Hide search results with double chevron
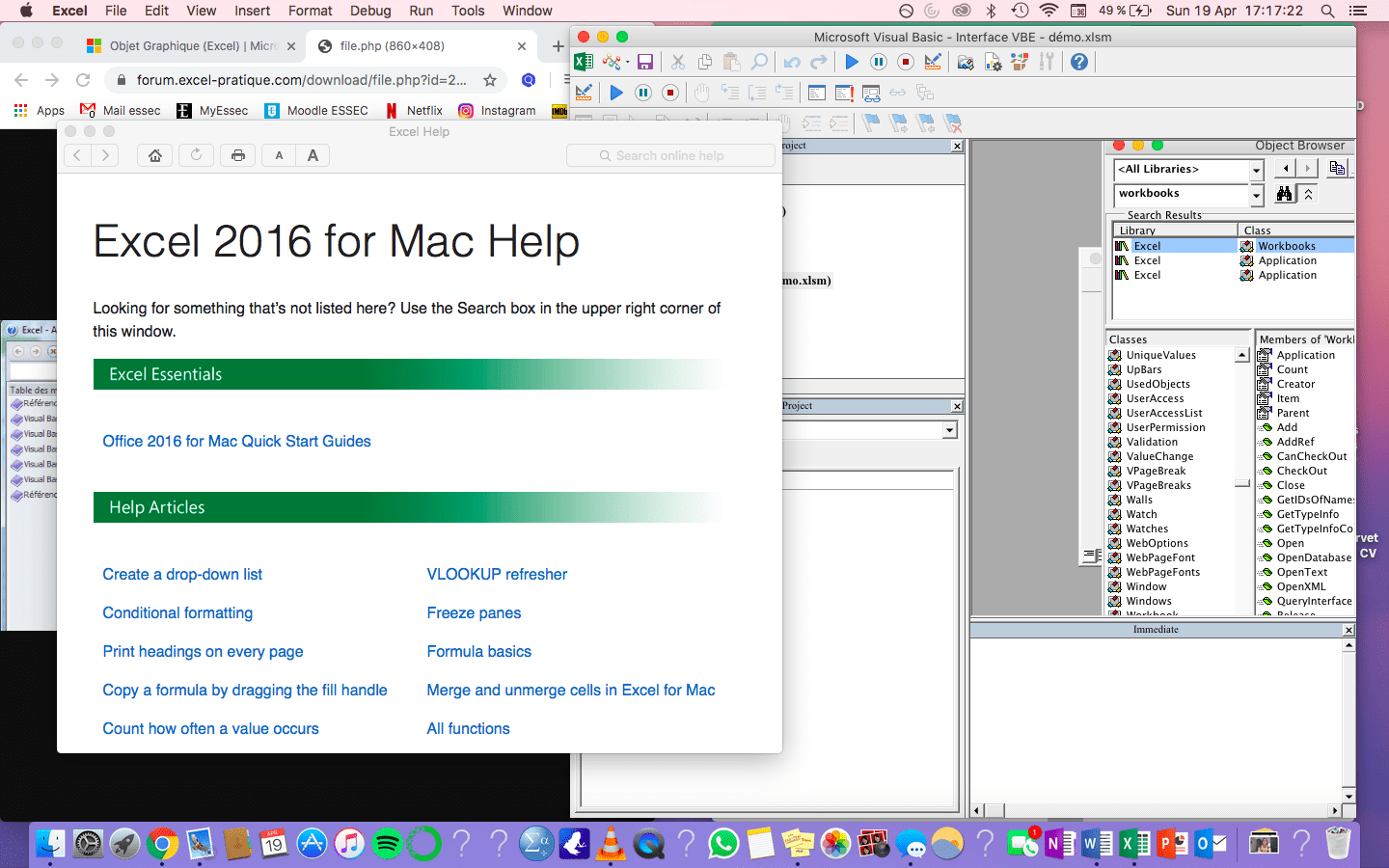1389x868 pixels. point(1308,194)
